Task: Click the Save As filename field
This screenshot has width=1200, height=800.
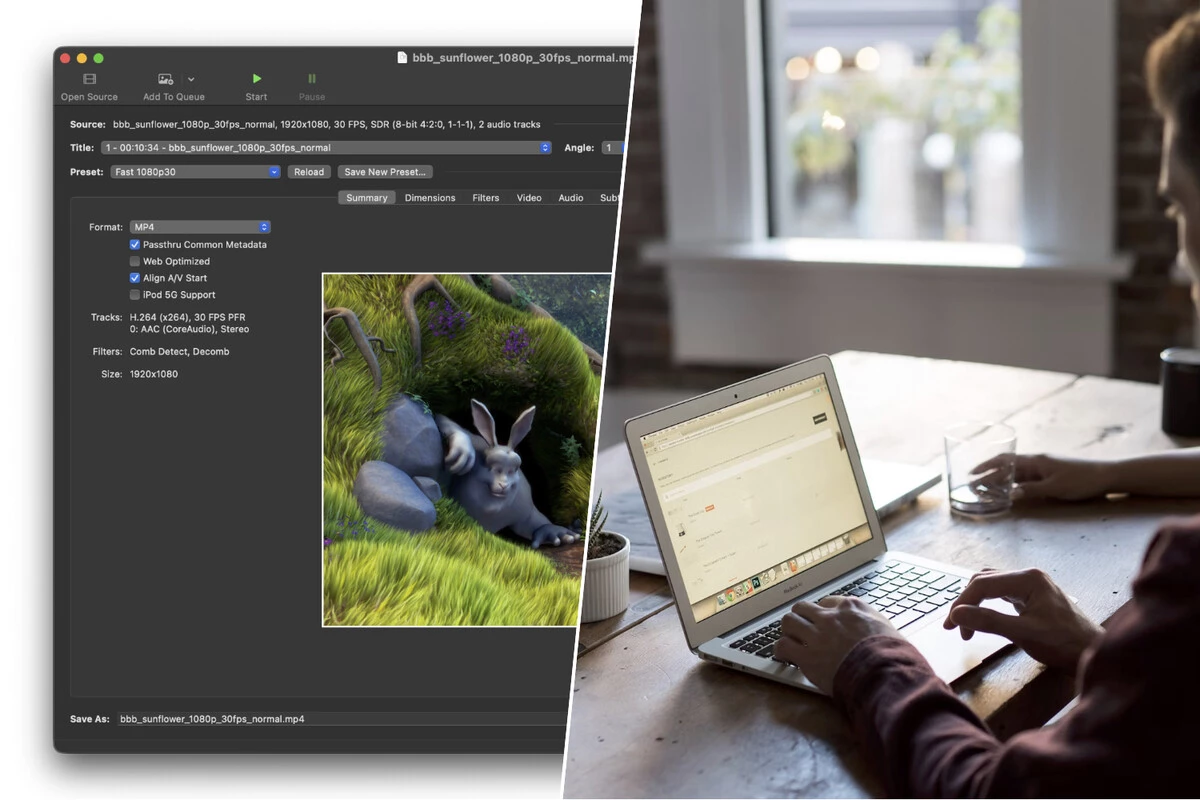Action: click(340, 719)
